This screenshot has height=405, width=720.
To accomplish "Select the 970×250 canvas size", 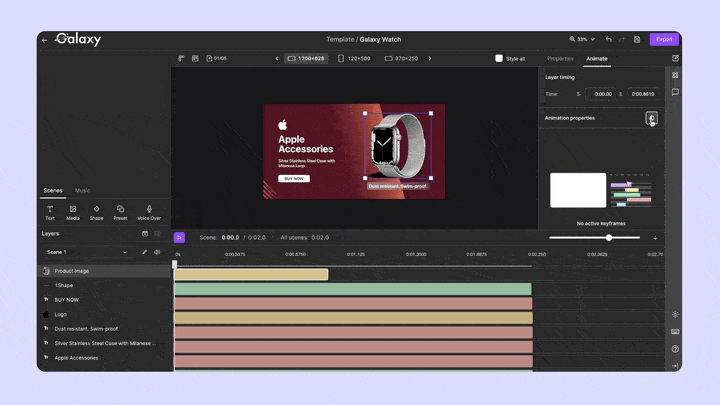I will [401, 58].
